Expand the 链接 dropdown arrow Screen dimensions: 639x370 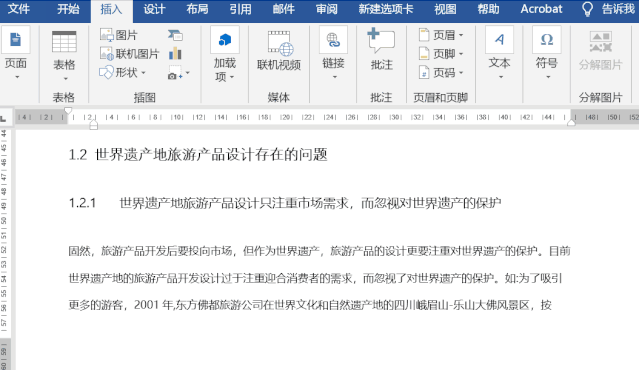[335, 77]
